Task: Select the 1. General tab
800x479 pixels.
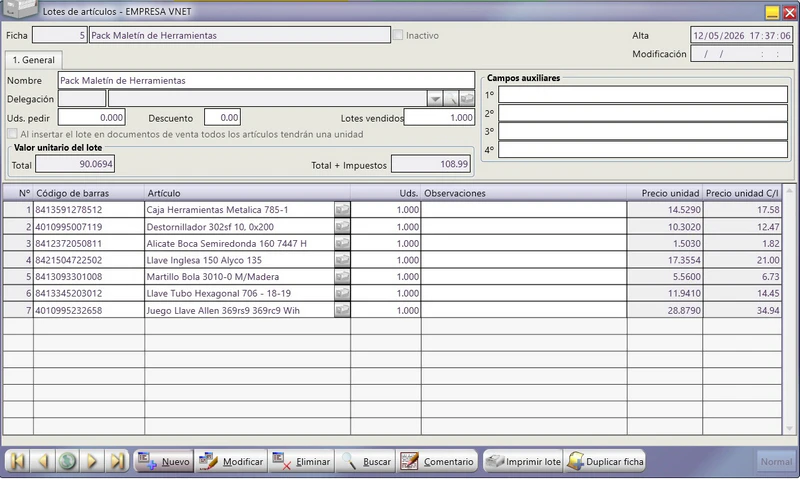Action: [x=34, y=60]
